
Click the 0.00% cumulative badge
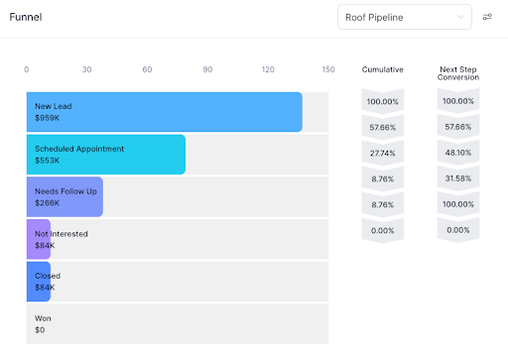tap(383, 230)
